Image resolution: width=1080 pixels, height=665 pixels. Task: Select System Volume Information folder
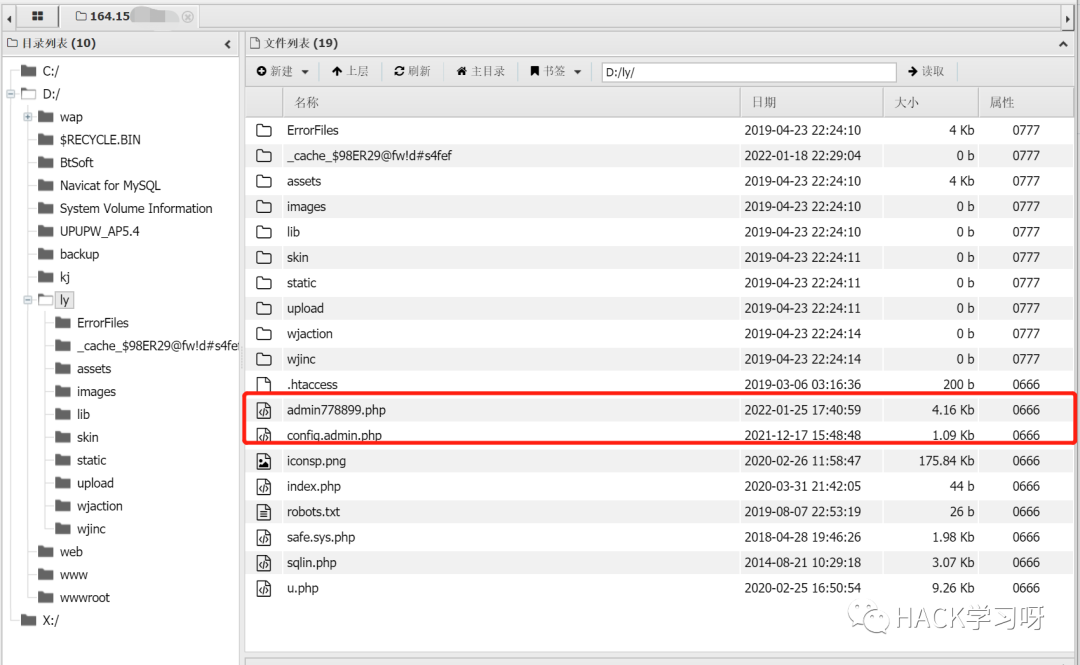click(x=136, y=208)
